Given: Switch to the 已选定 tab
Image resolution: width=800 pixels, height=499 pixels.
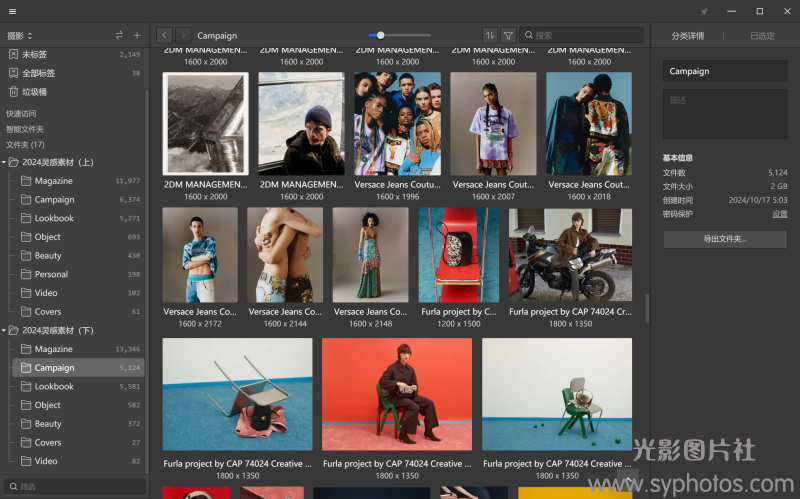Looking at the screenshot, I should pos(762,36).
